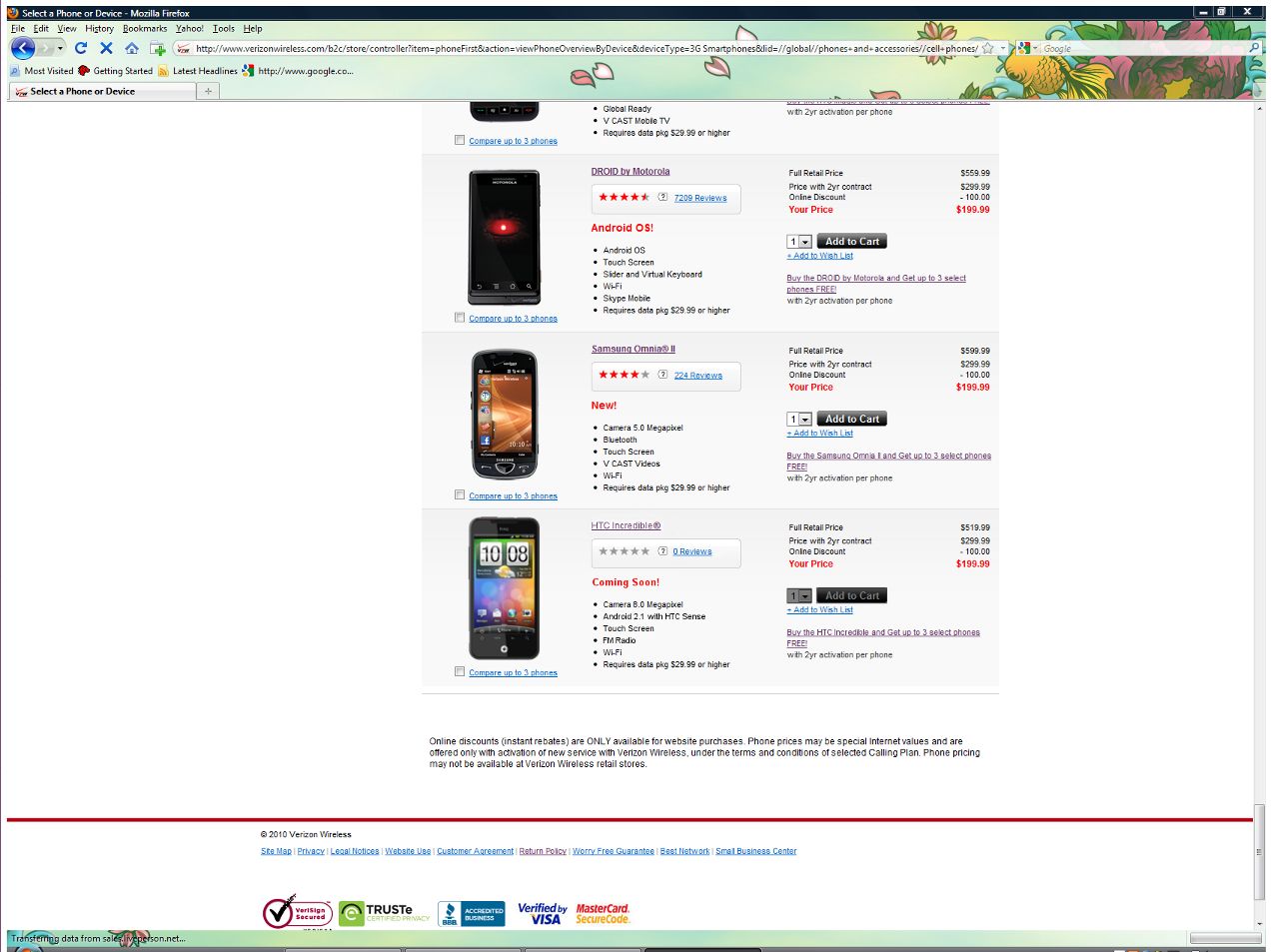Open DROID by Motorola product link
This screenshot has height=952, width=1271.
[631, 172]
